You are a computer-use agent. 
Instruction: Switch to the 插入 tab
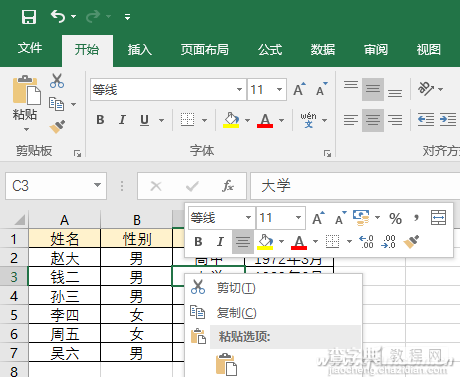point(139,49)
